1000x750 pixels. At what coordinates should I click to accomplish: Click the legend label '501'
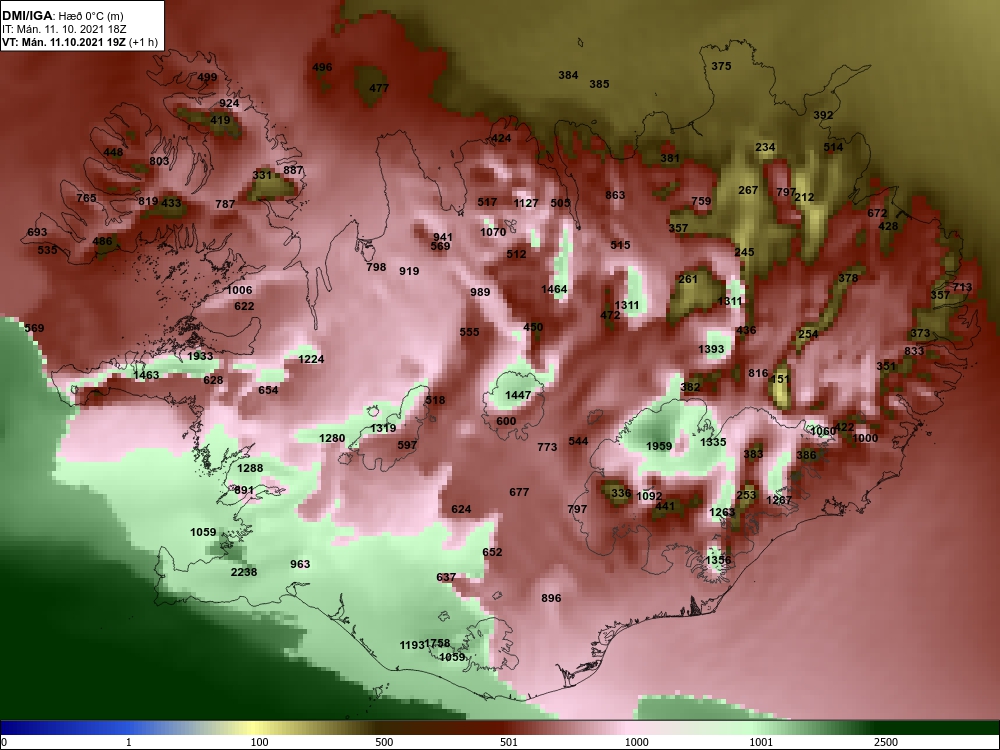click(x=509, y=742)
